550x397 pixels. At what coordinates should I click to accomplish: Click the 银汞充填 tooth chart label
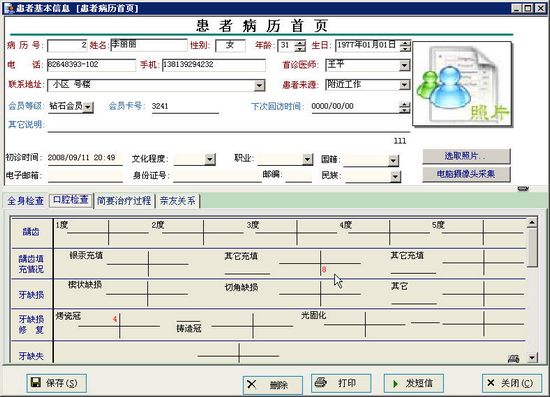(x=86, y=255)
